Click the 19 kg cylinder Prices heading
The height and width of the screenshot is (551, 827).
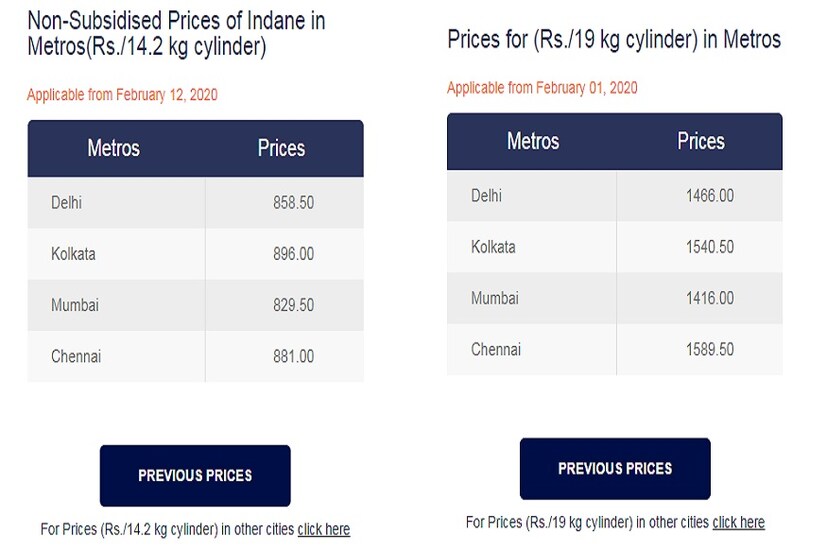click(614, 40)
